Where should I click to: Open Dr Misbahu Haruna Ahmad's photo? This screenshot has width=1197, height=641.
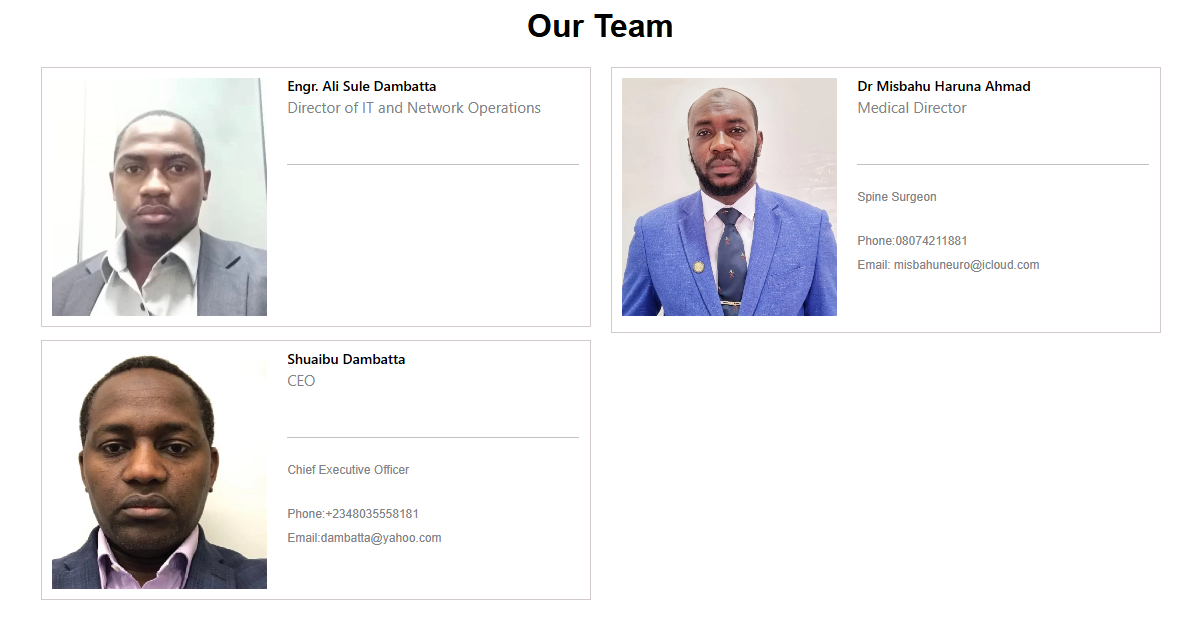[729, 197]
